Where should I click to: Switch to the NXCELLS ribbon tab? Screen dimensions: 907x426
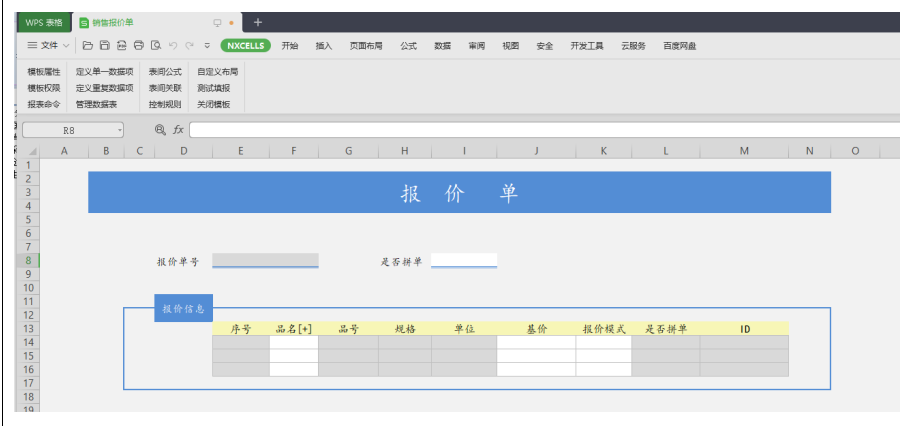pyautogui.click(x=245, y=45)
